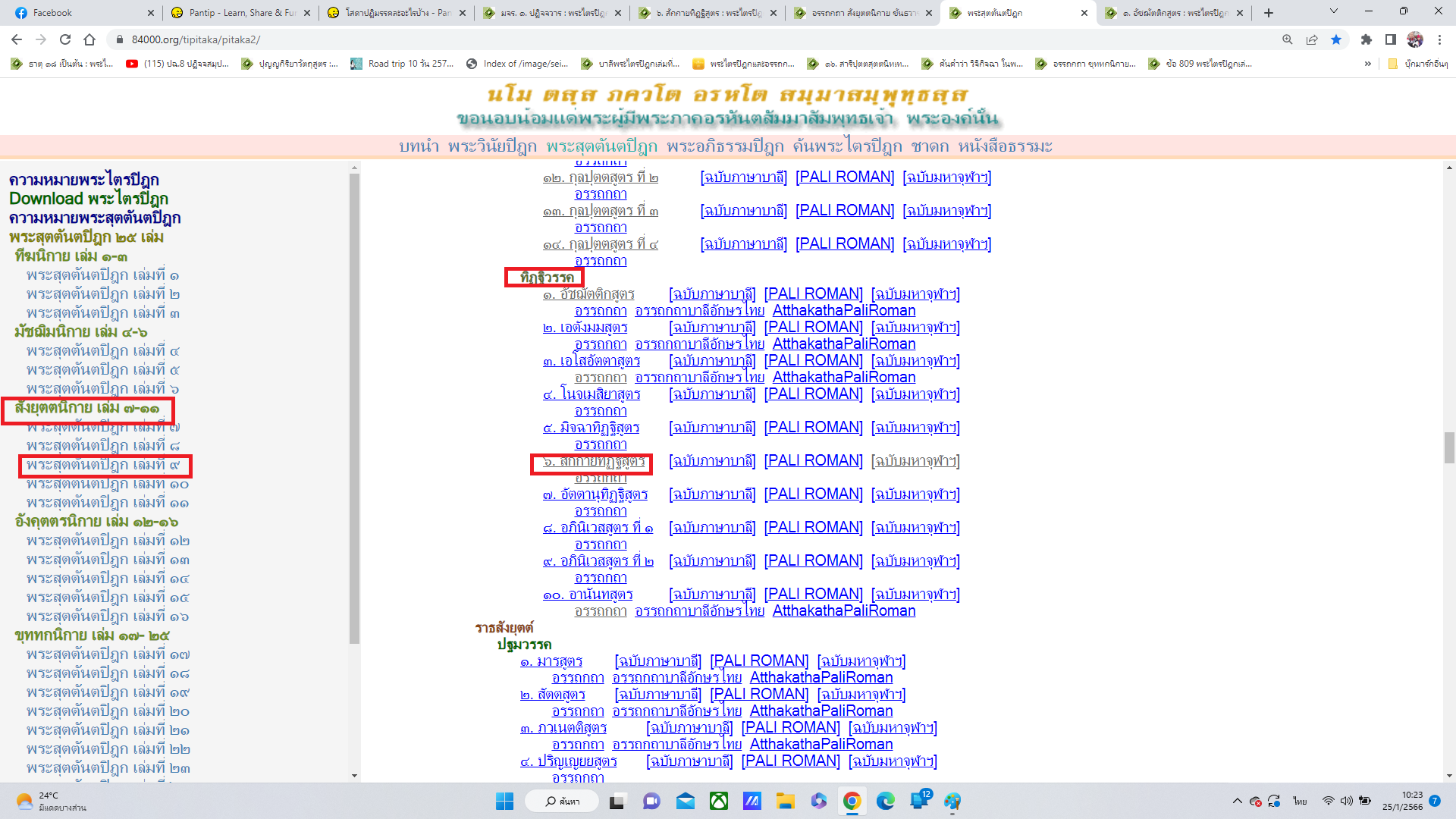
Task: Open the สักกายทิฏฐิสูตร link
Action: (594, 461)
